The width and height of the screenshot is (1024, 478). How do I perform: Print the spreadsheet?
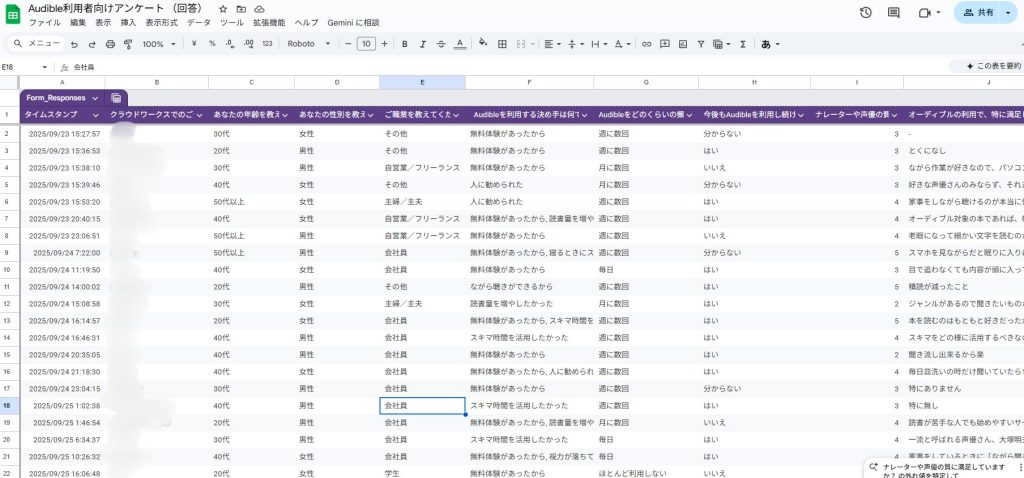pos(110,44)
